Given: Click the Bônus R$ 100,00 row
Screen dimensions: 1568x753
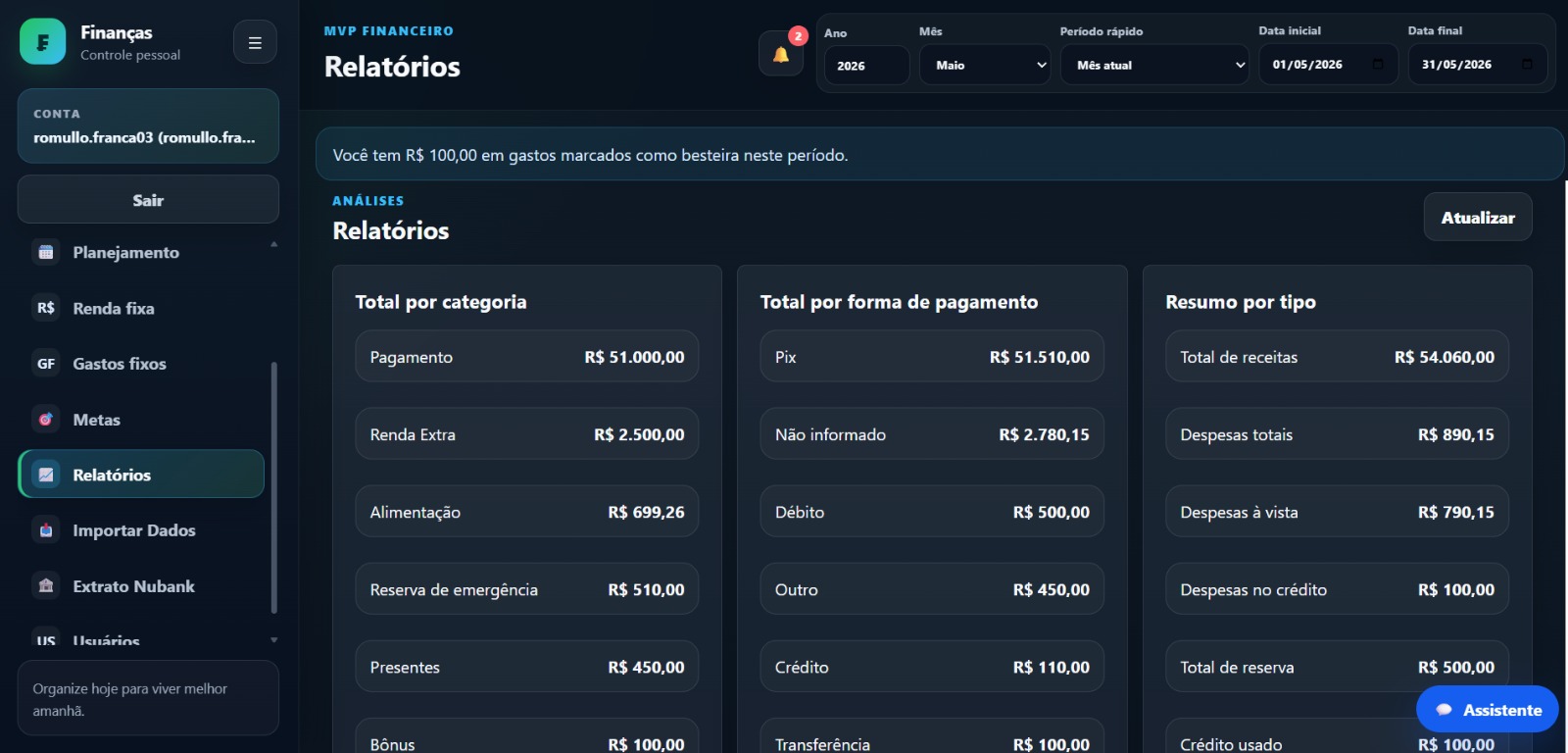Looking at the screenshot, I should coord(527,736).
